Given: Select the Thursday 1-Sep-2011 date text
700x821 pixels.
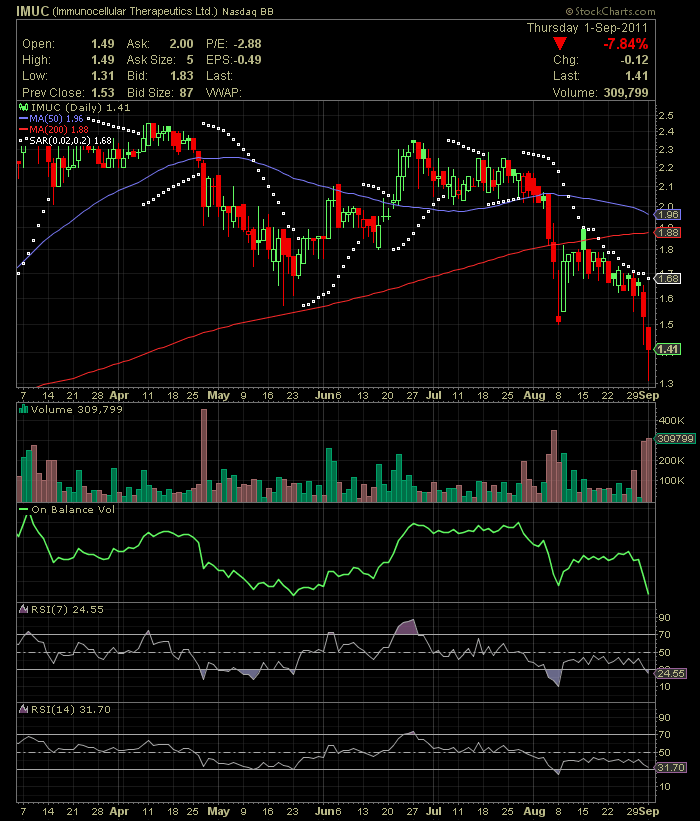Looking at the screenshot, I should pos(587,28).
